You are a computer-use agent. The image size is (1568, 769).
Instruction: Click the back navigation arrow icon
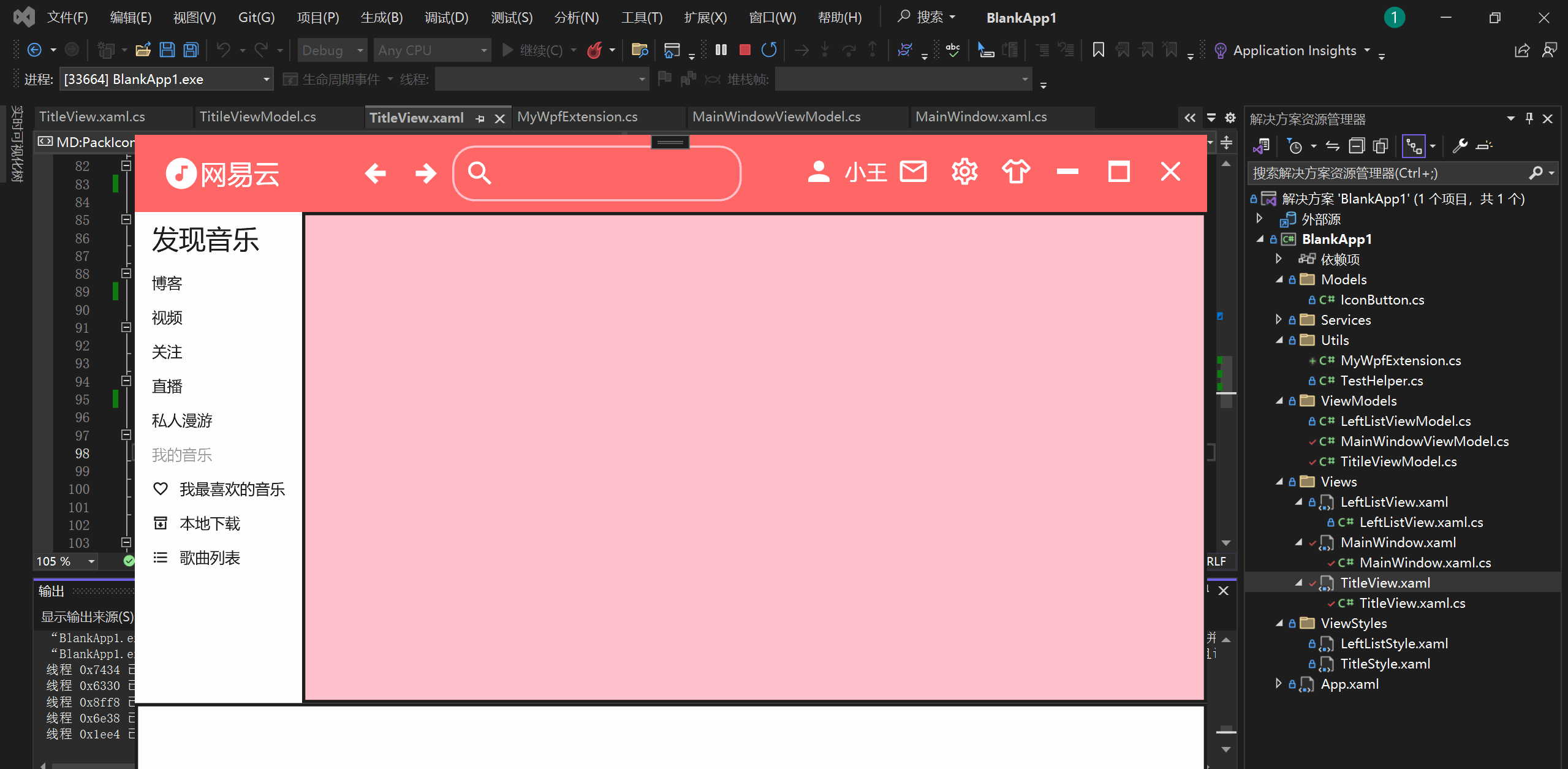376,172
